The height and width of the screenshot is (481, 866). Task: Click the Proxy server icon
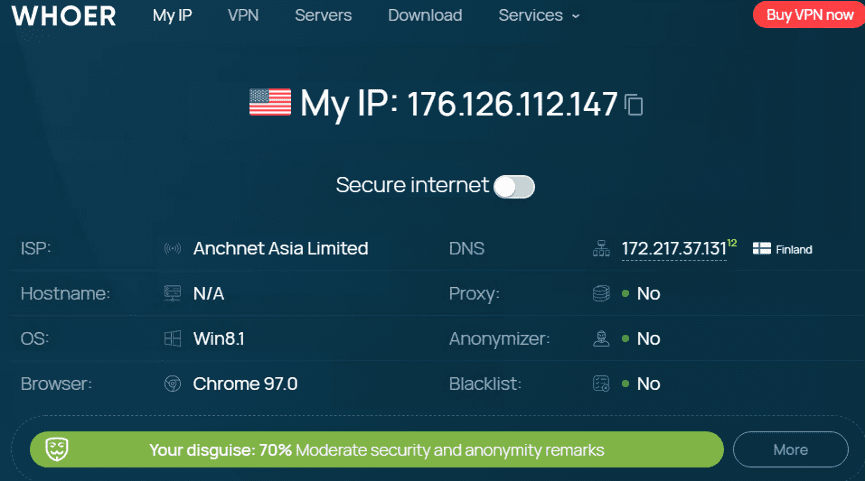[601, 294]
